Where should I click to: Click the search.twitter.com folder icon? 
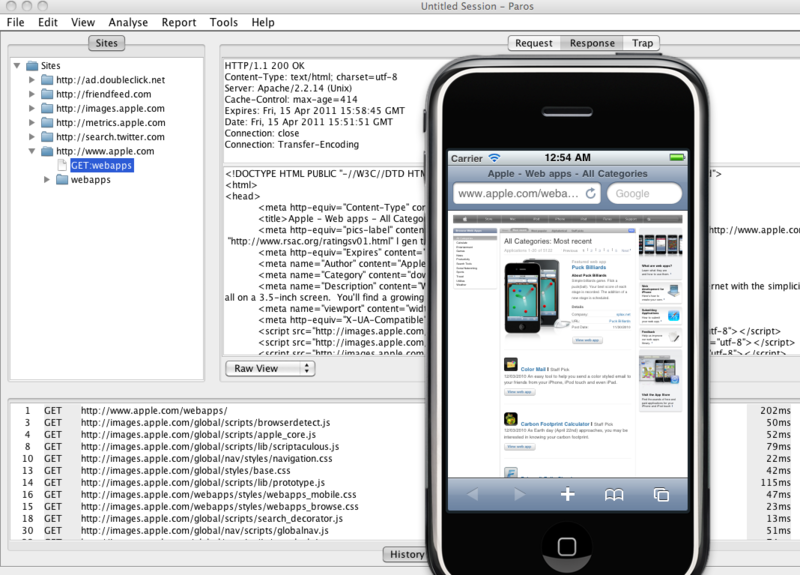point(47,137)
